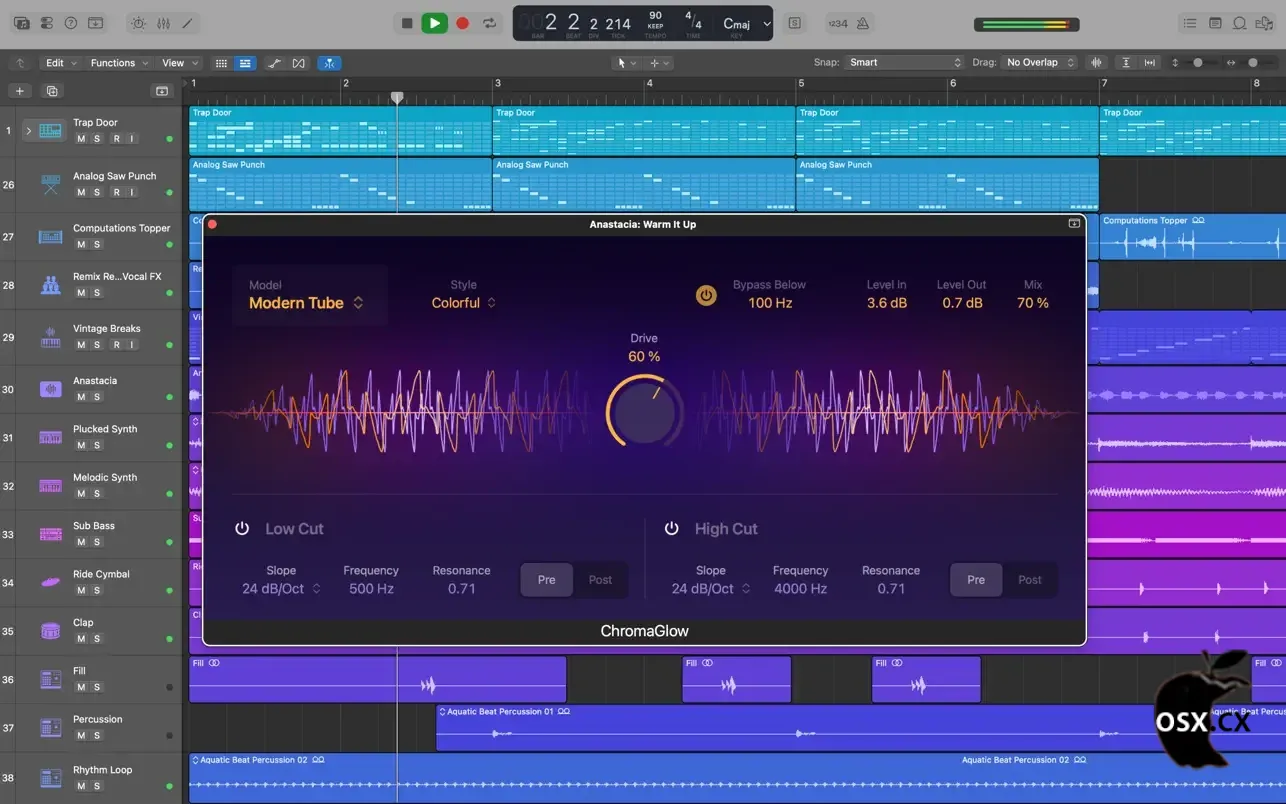Click the Stop transport button
Screen dimensions: 1286x804
click(406, 23)
